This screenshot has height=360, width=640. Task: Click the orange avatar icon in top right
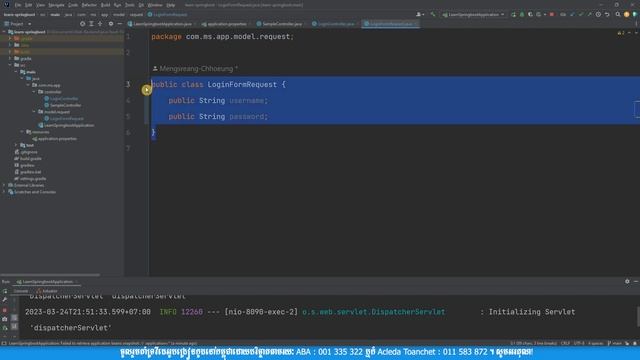click(627, 15)
